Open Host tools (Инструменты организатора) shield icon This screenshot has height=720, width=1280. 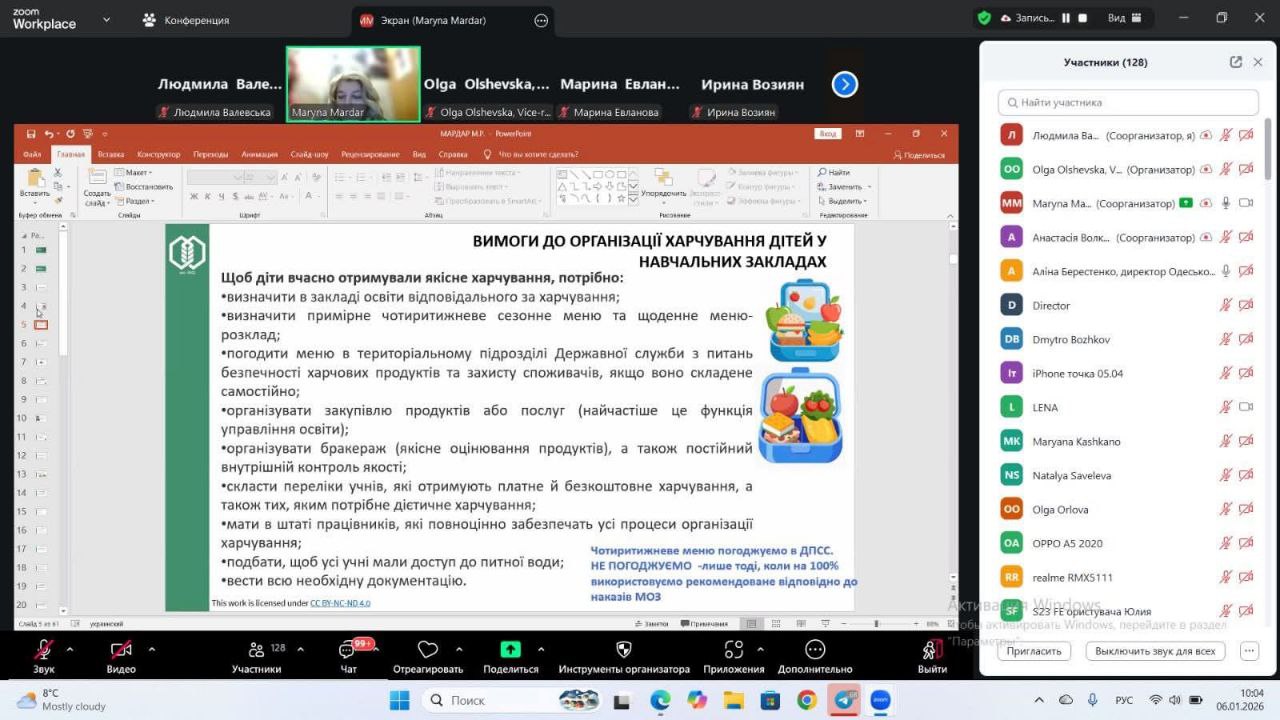pyautogui.click(x=624, y=650)
